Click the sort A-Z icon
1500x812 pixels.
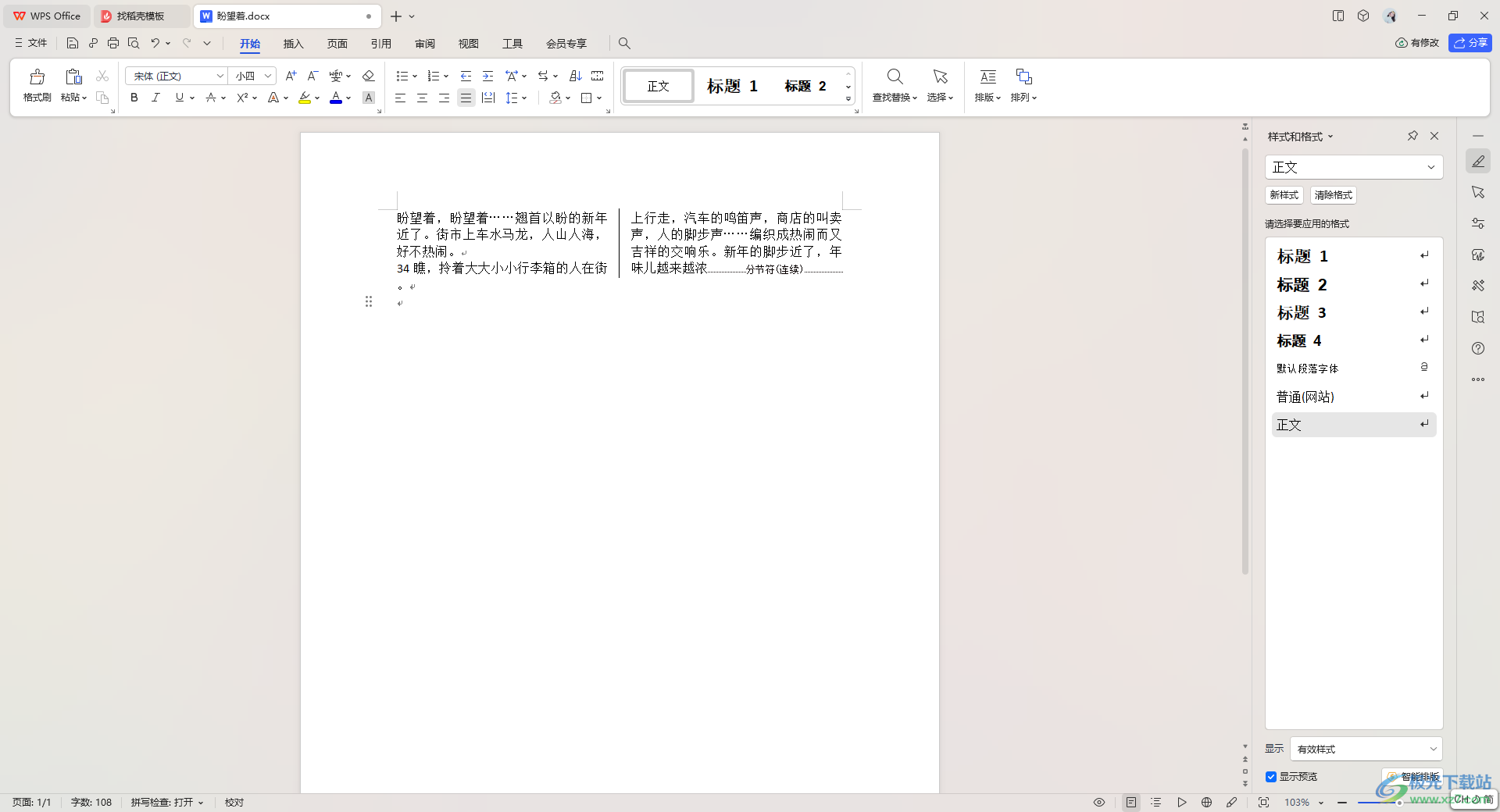(x=576, y=76)
